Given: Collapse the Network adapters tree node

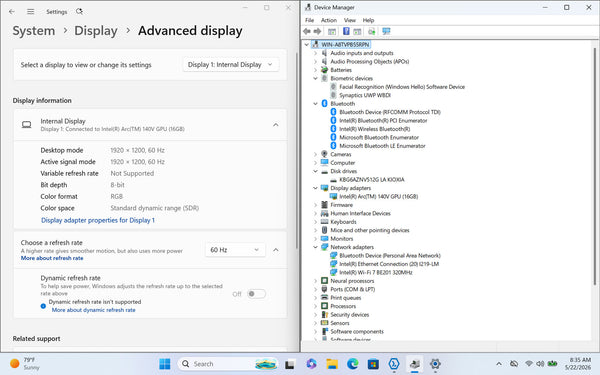Looking at the screenshot, I should (315, 247).
